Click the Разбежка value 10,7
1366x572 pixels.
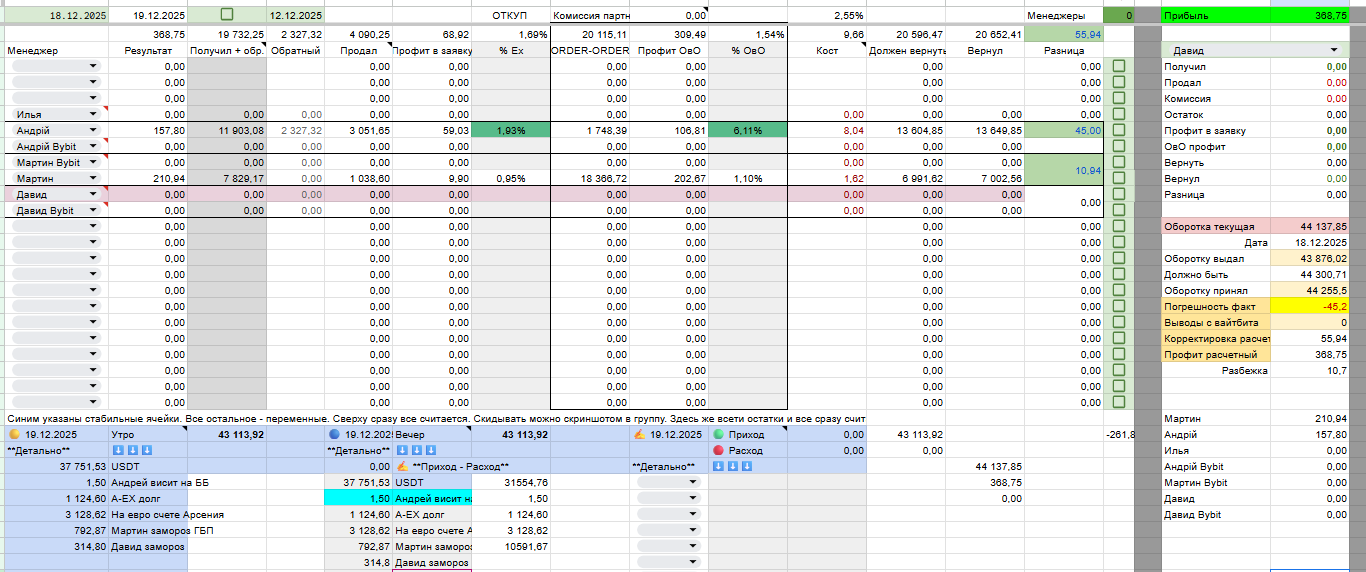tap(1310, 370)
